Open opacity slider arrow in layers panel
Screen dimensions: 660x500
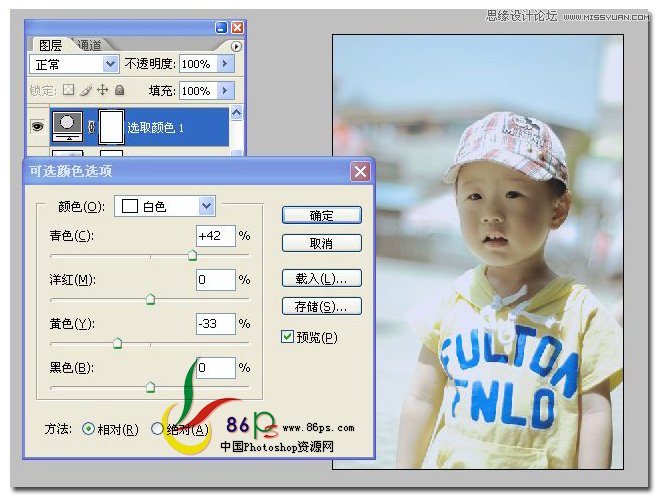point(225,64)
